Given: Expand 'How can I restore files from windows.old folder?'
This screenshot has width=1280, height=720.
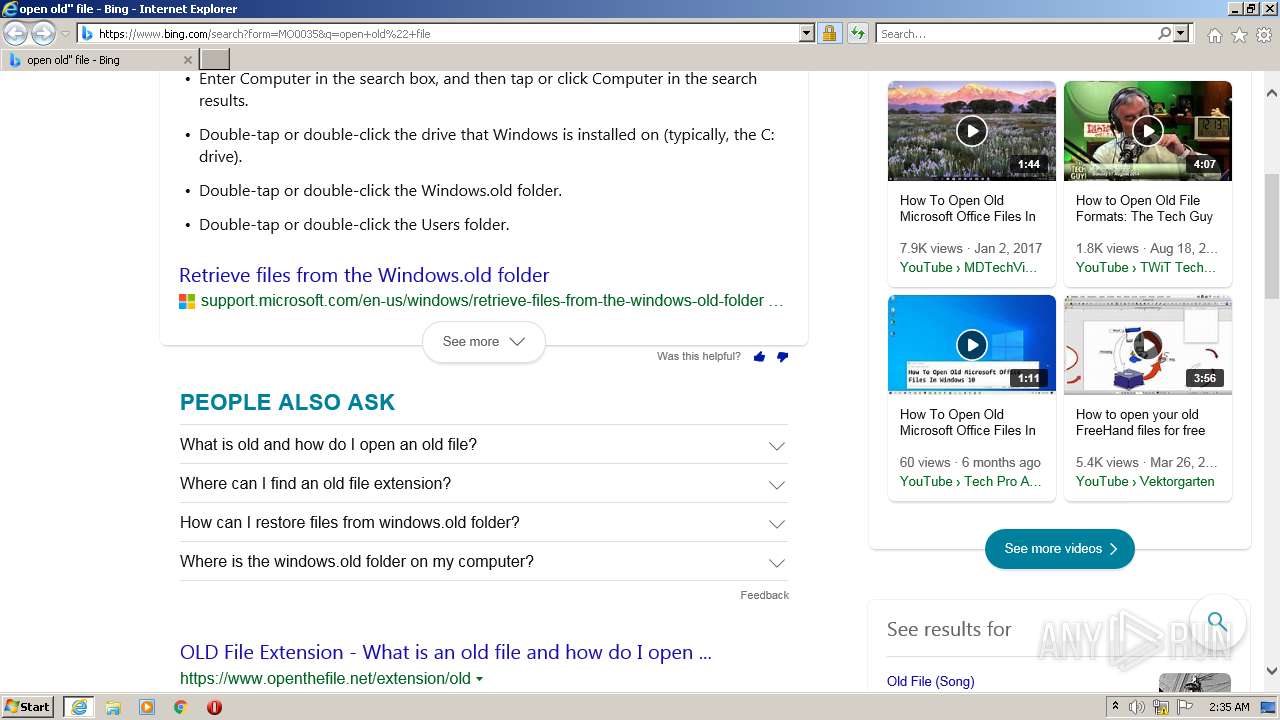Looking at the screenshot, I should (483, 523).
